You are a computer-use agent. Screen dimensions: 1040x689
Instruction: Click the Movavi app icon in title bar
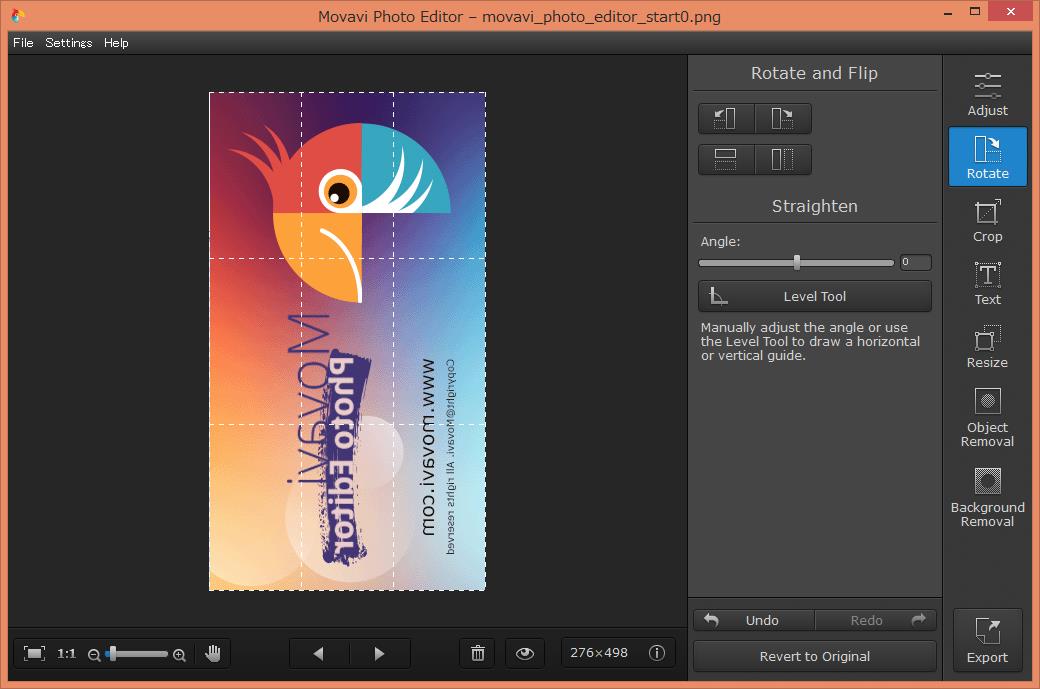click(x=18, y=15)
